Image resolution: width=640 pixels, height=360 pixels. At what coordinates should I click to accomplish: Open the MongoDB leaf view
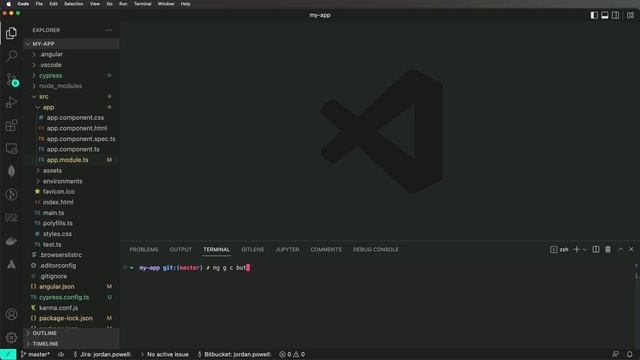click(x=11, y=171)
